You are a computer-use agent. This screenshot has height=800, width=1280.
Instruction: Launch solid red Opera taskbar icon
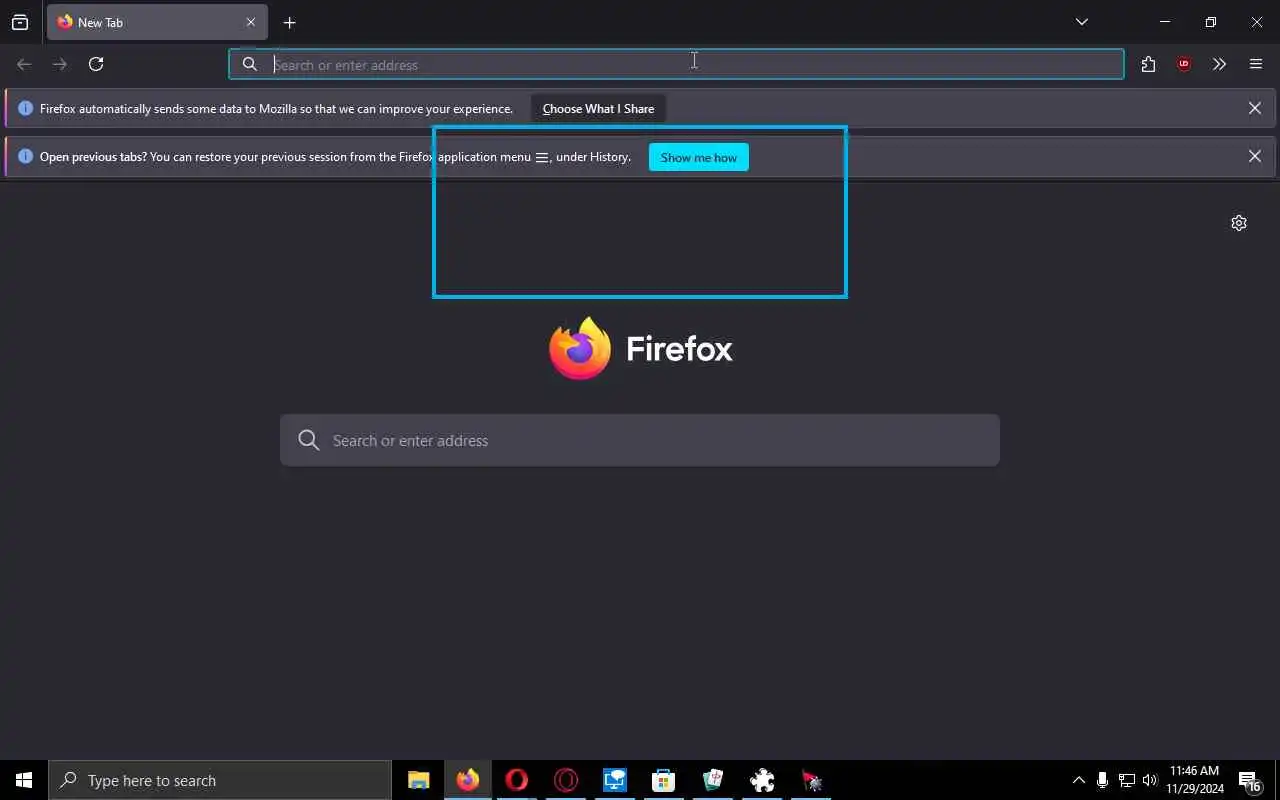tap(517, 780)
